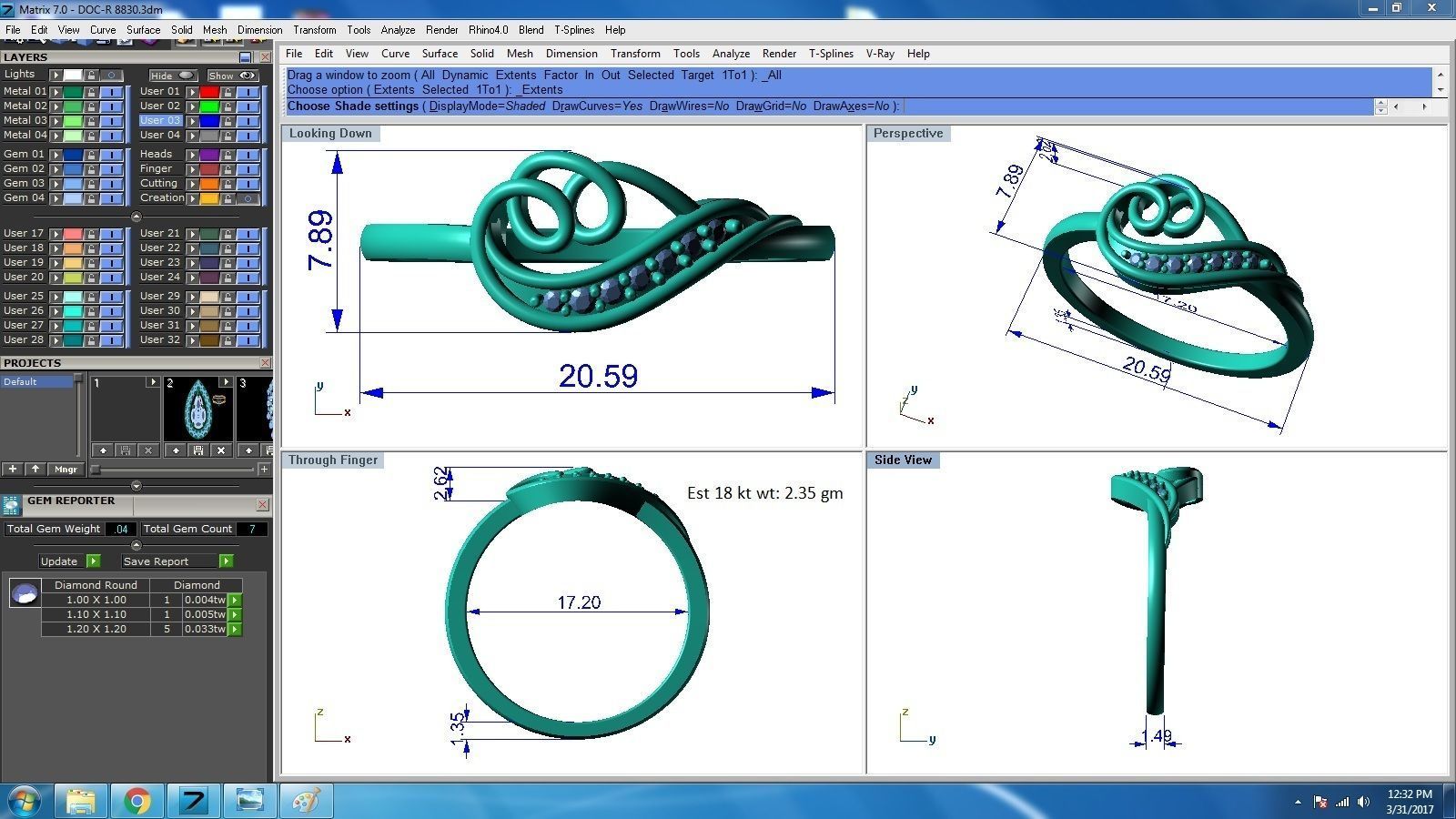Toggle visibility of Creation layer

click(x=248, y=198)
